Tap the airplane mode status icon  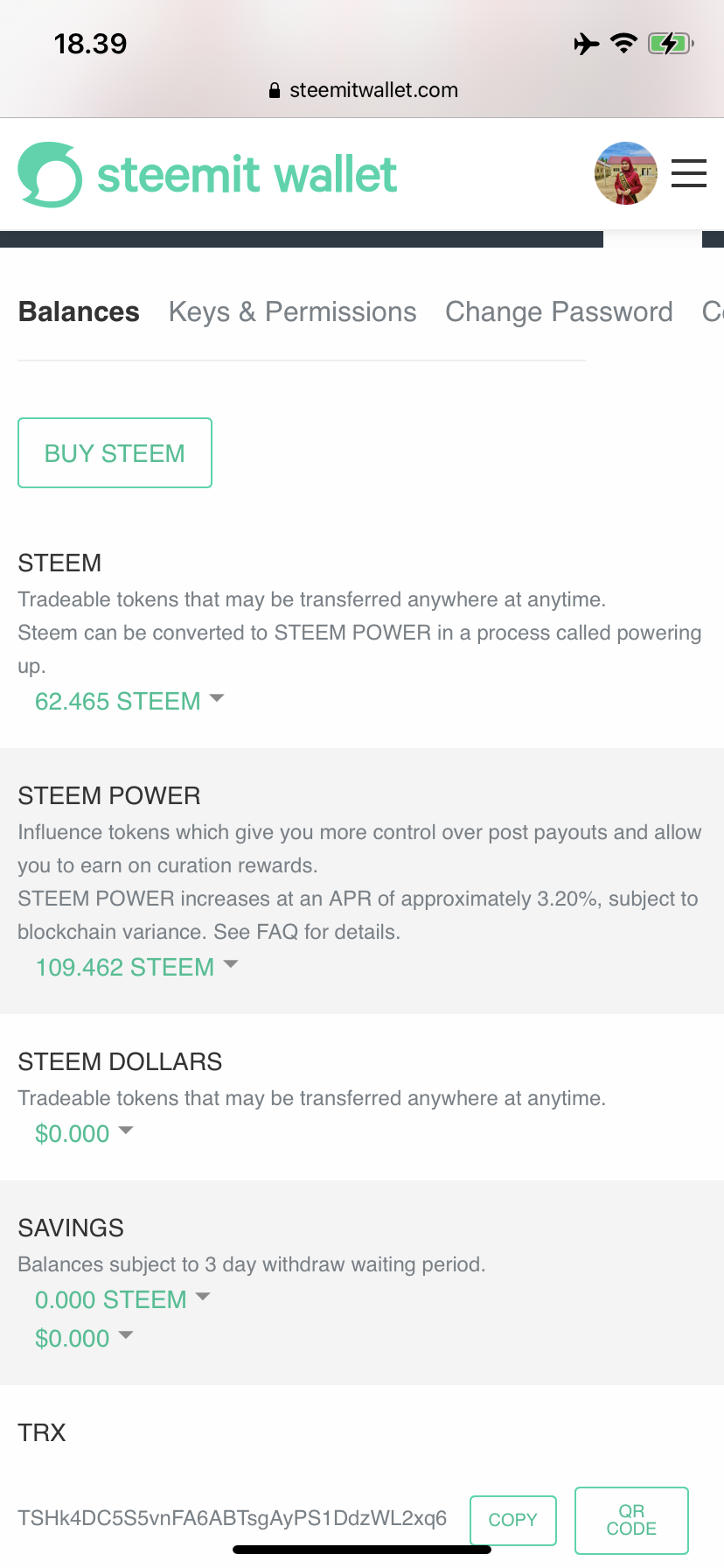(586, 43)
